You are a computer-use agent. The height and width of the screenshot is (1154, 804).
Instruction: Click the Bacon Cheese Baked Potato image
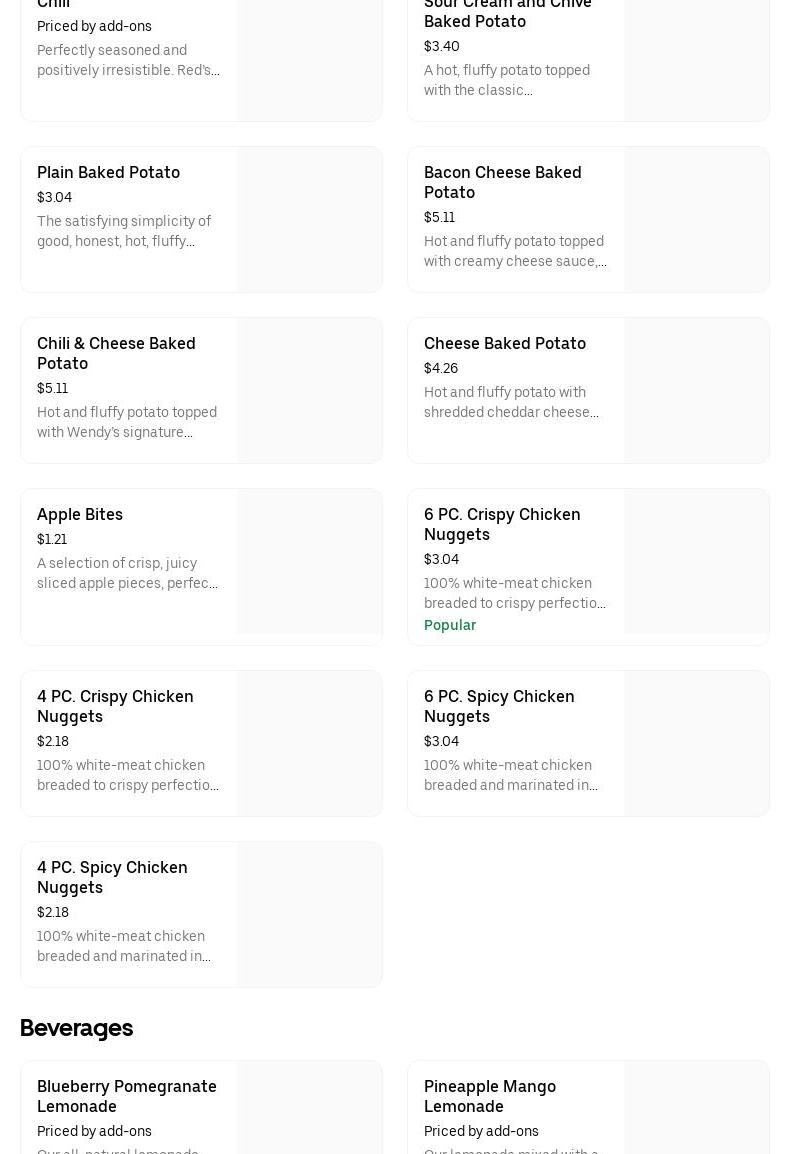coord(696,220)
